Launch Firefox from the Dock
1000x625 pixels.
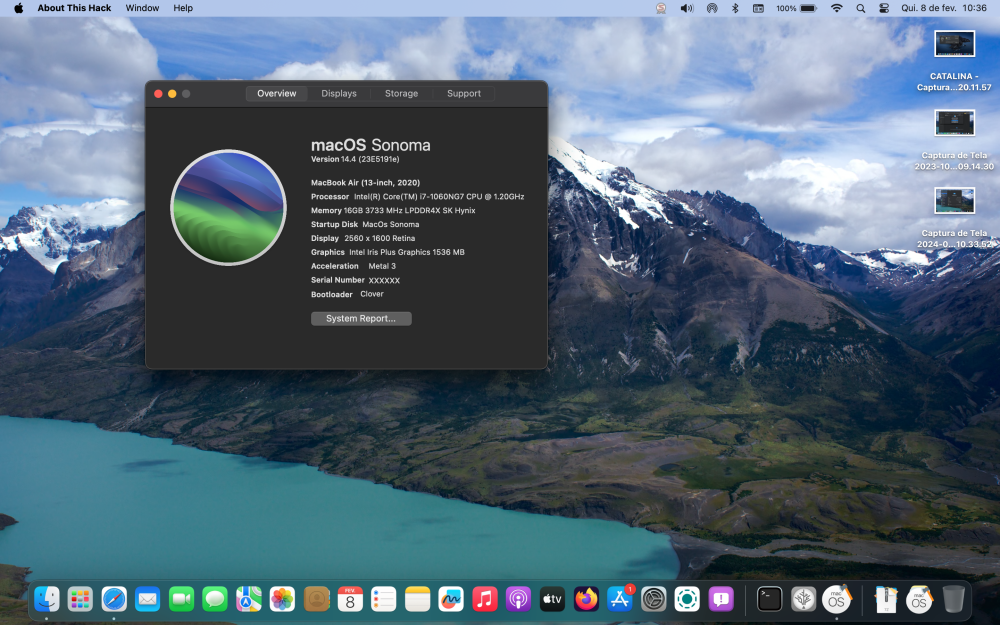[586, 599]
